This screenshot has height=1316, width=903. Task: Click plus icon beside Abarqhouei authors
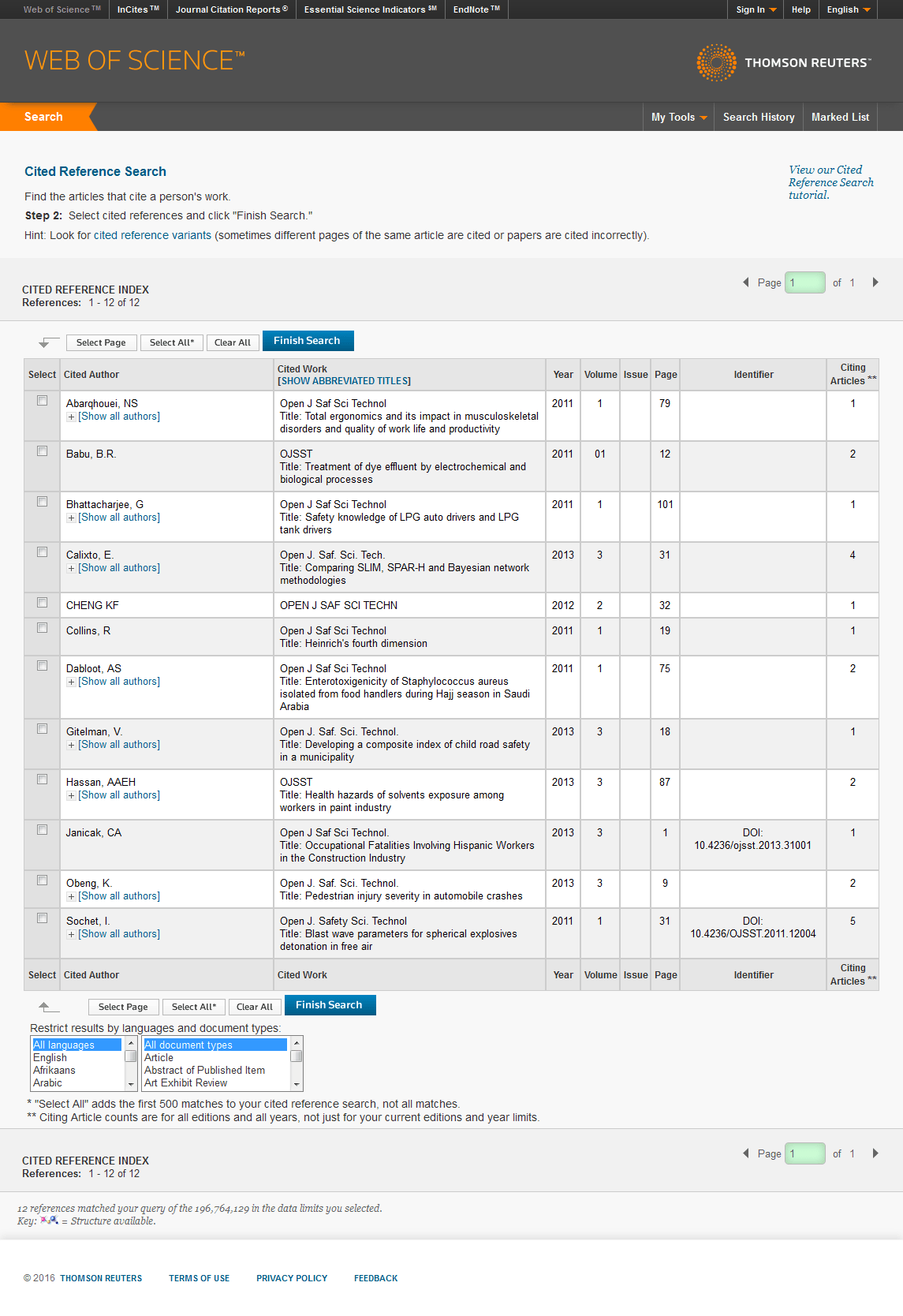point(72,417)
